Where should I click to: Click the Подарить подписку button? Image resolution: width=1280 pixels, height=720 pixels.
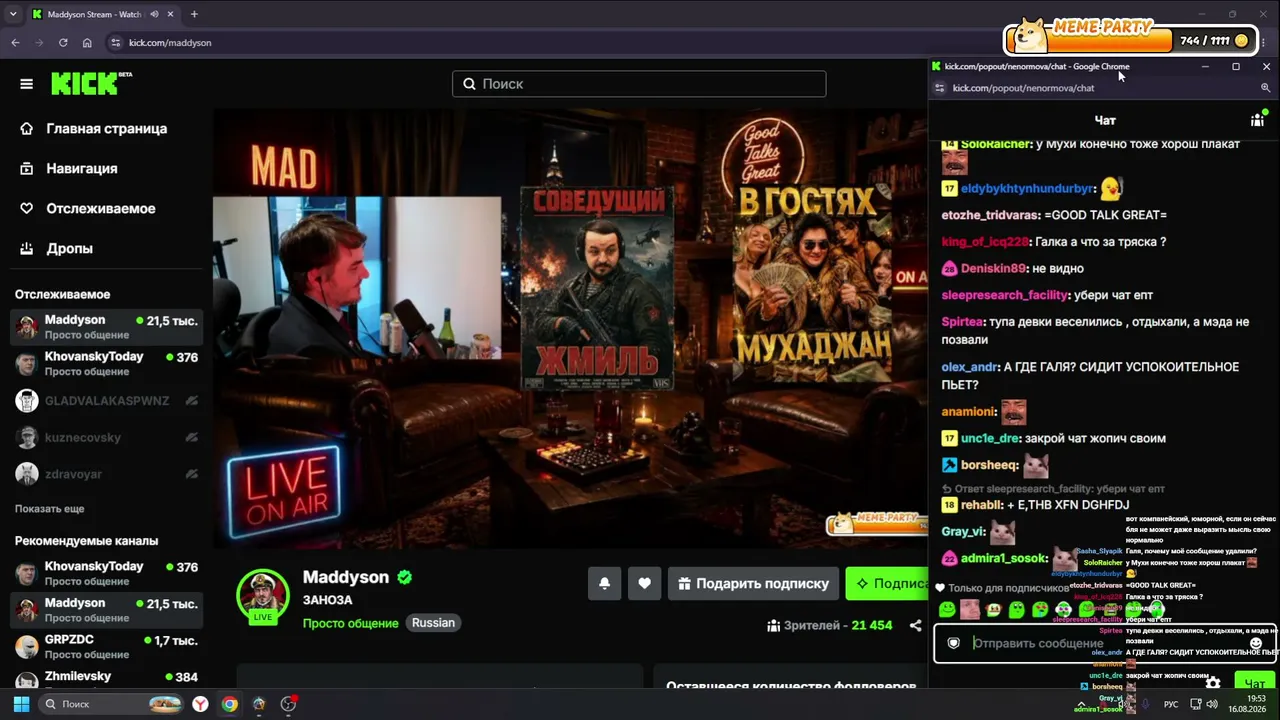(x=753, y=583)
